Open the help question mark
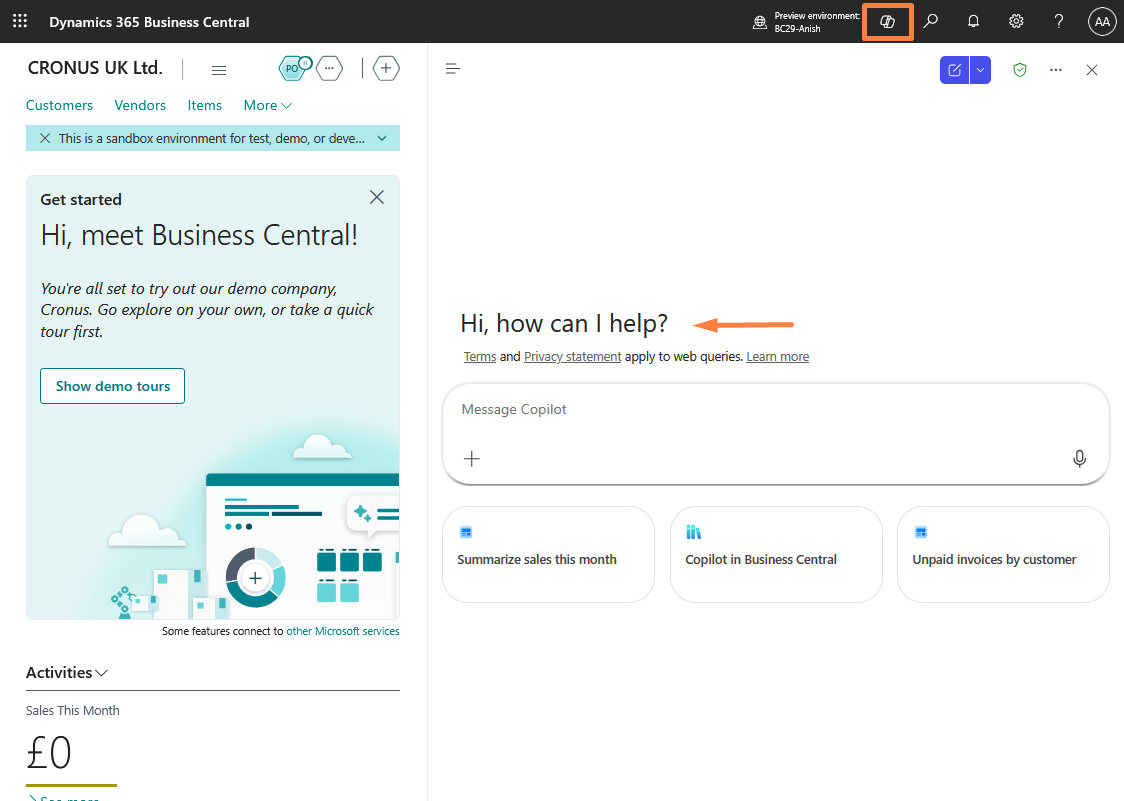1124x801 pixels. [1059, 22]
